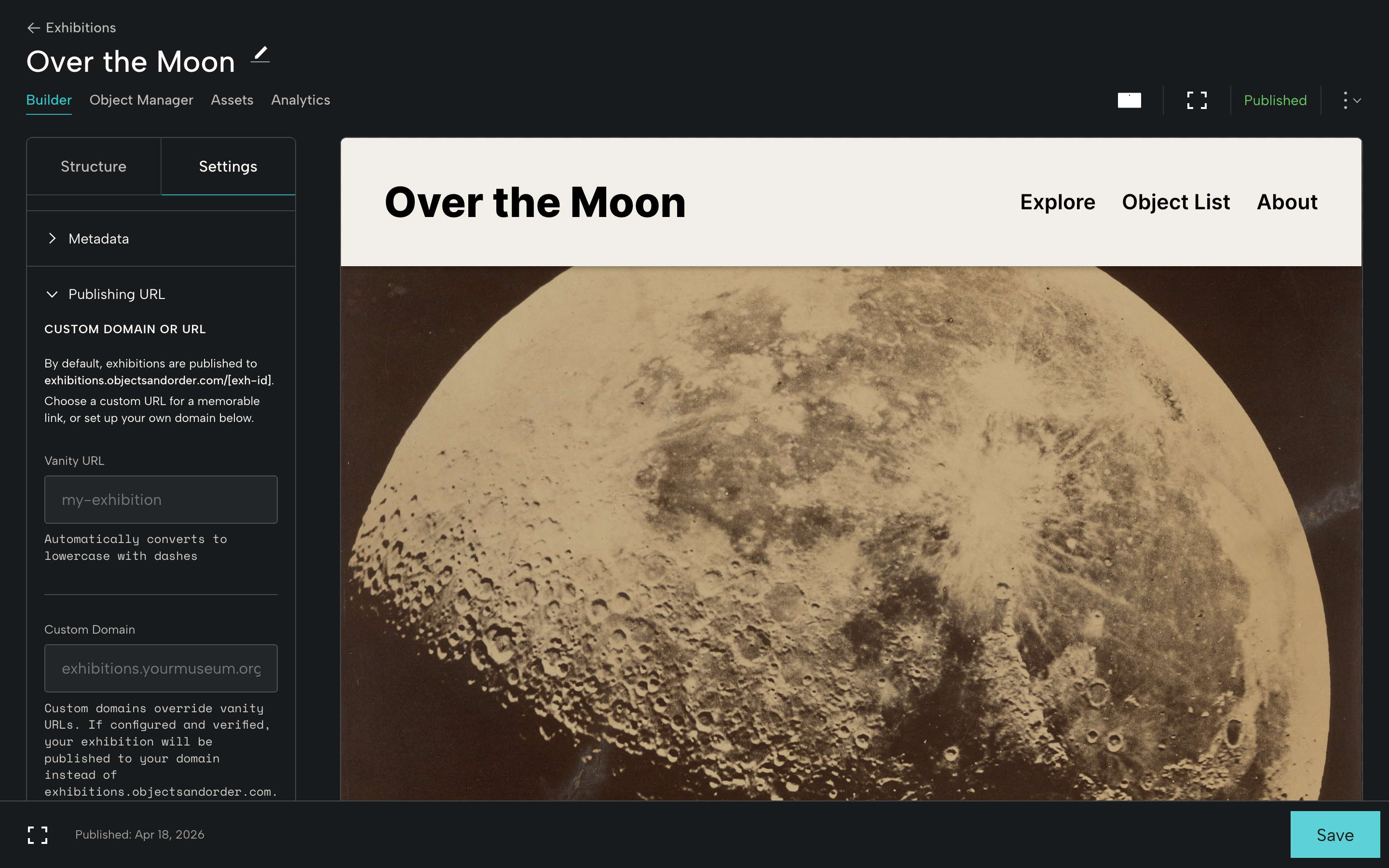Click Object List in preview navigation

pyautogui.click(x=1175, y=202)
